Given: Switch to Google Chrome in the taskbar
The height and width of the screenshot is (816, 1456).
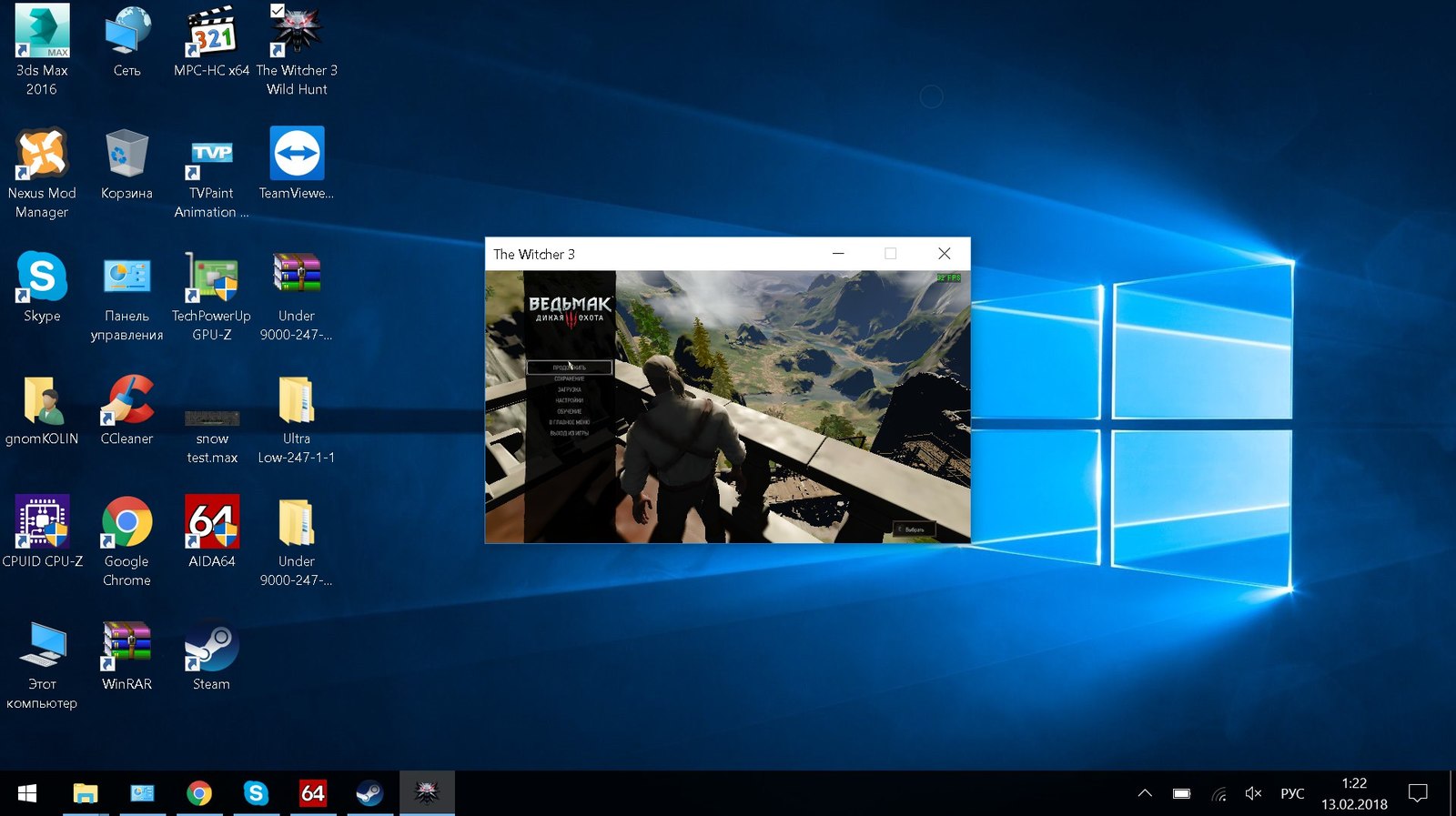Looking at the screenshot, I should (x=199, y=793).
